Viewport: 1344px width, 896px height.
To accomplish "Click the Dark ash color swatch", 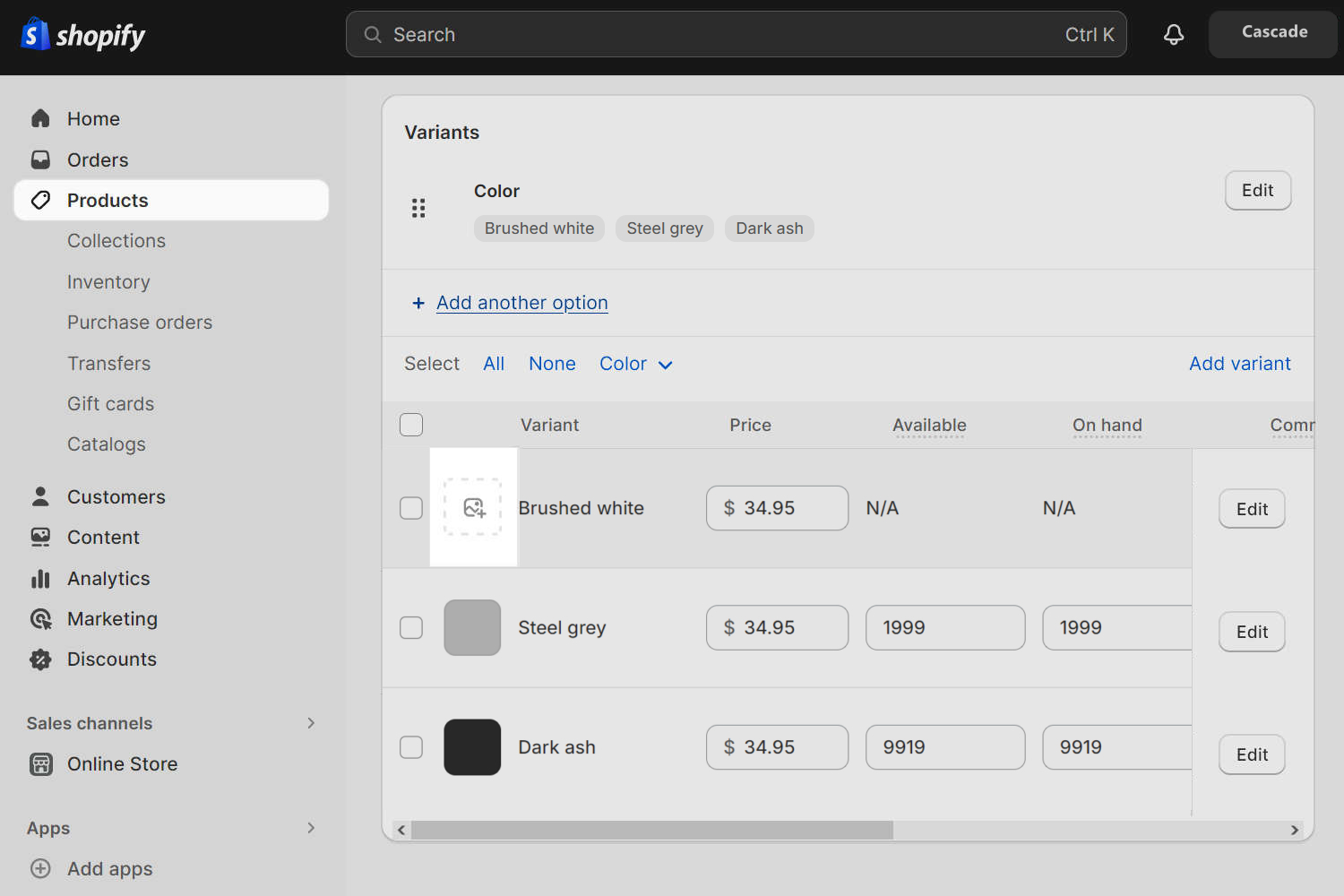I will point(472,747).
